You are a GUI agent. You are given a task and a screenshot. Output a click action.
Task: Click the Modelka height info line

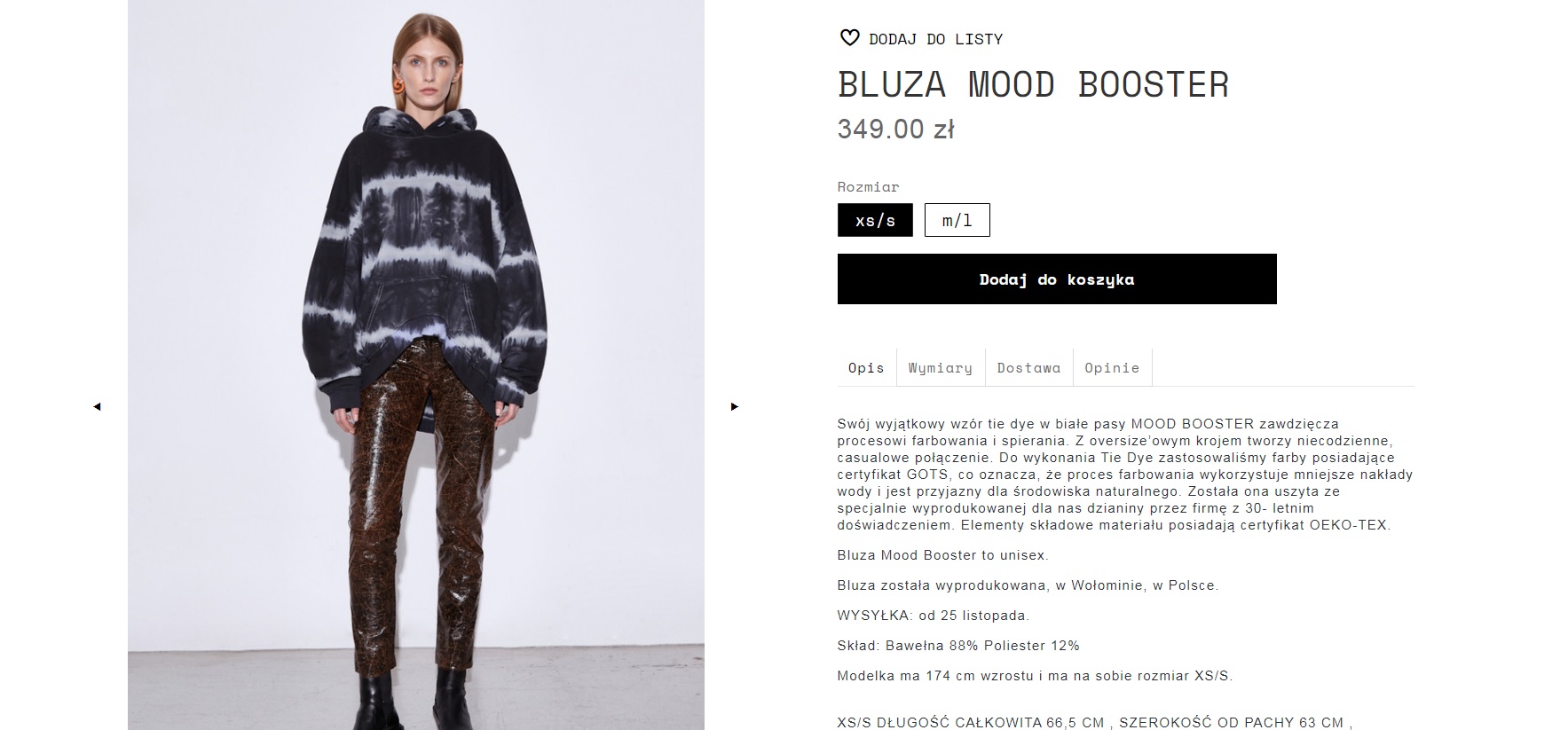(1036, 676)
